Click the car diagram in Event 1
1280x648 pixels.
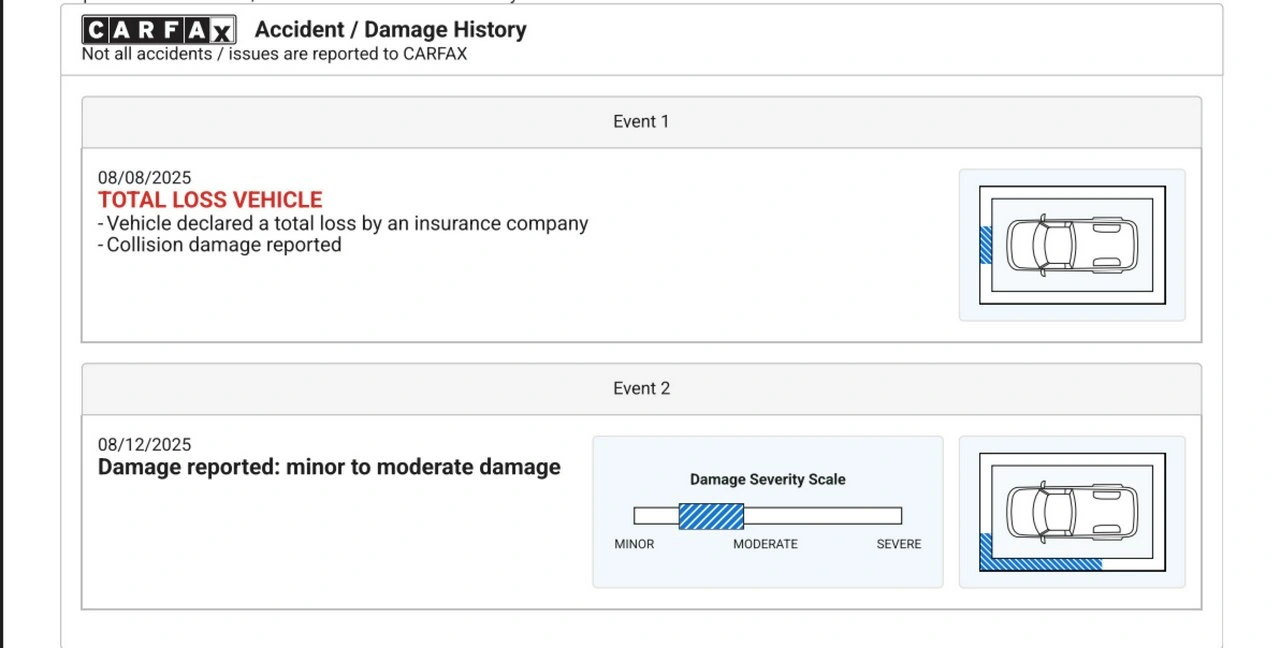pos(1071,245)
